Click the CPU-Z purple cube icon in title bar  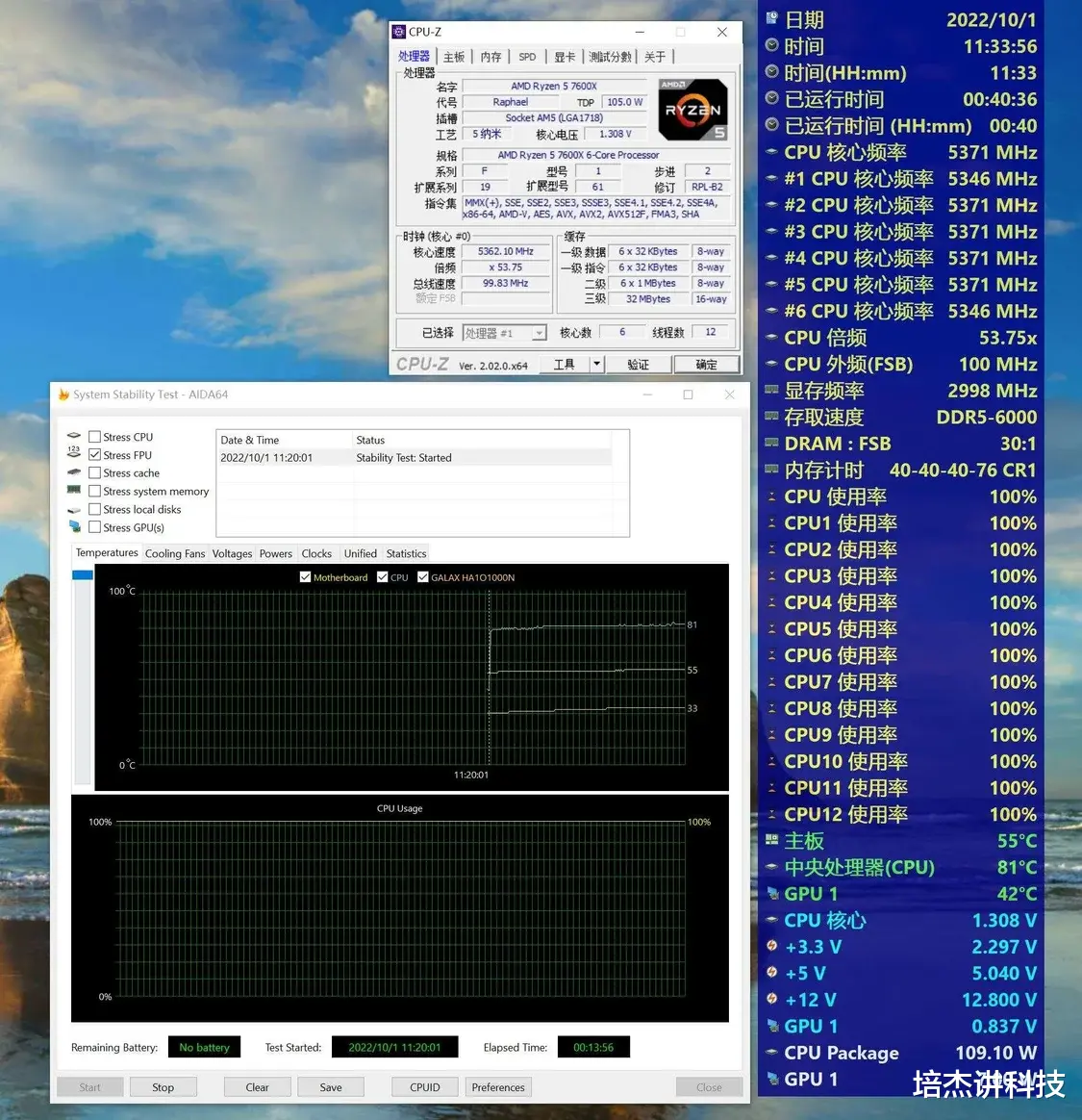[x=397, y=31]
